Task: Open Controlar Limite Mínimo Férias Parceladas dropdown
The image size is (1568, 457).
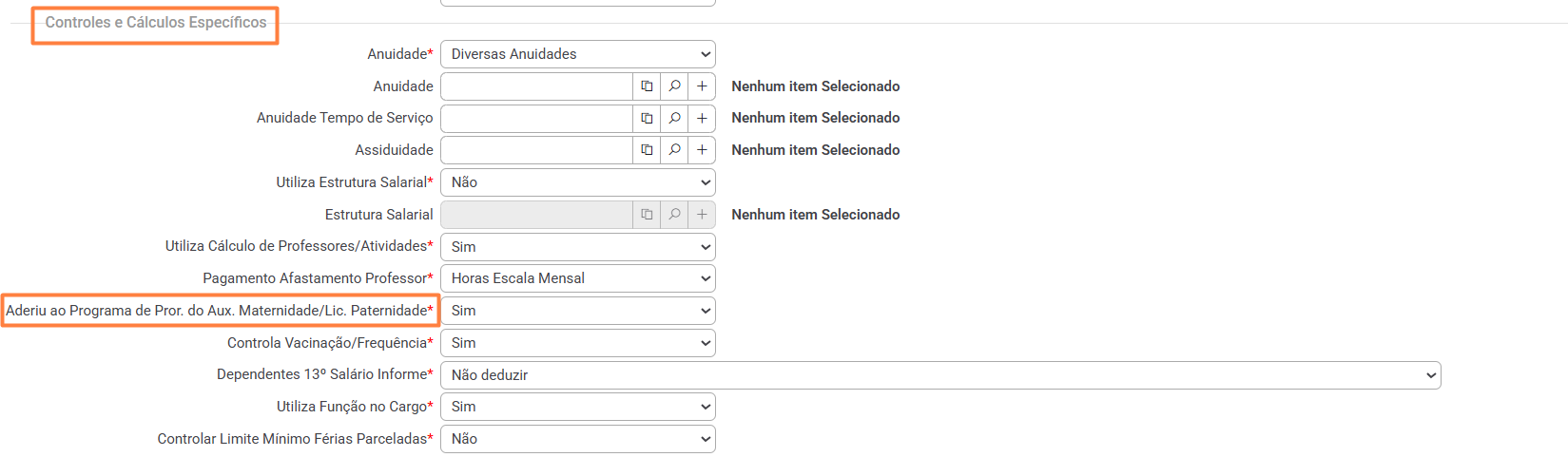Action: point(577,439)
